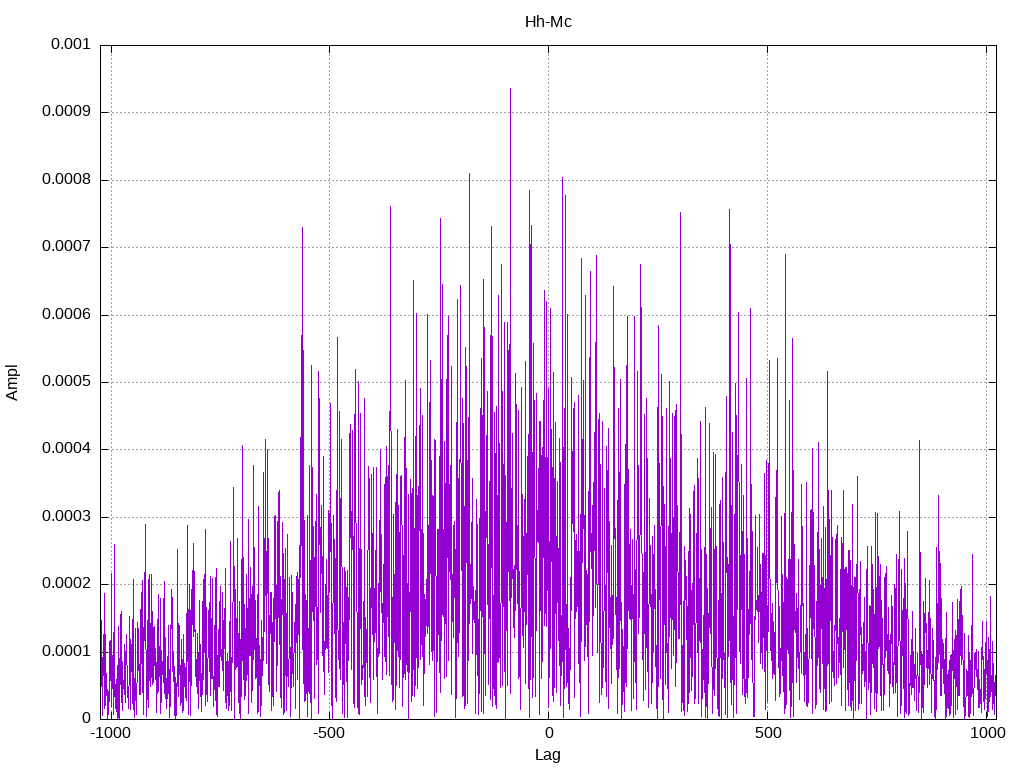
Task: Click the tallest peak tip above 0.0009
Action: coord(511,89)
